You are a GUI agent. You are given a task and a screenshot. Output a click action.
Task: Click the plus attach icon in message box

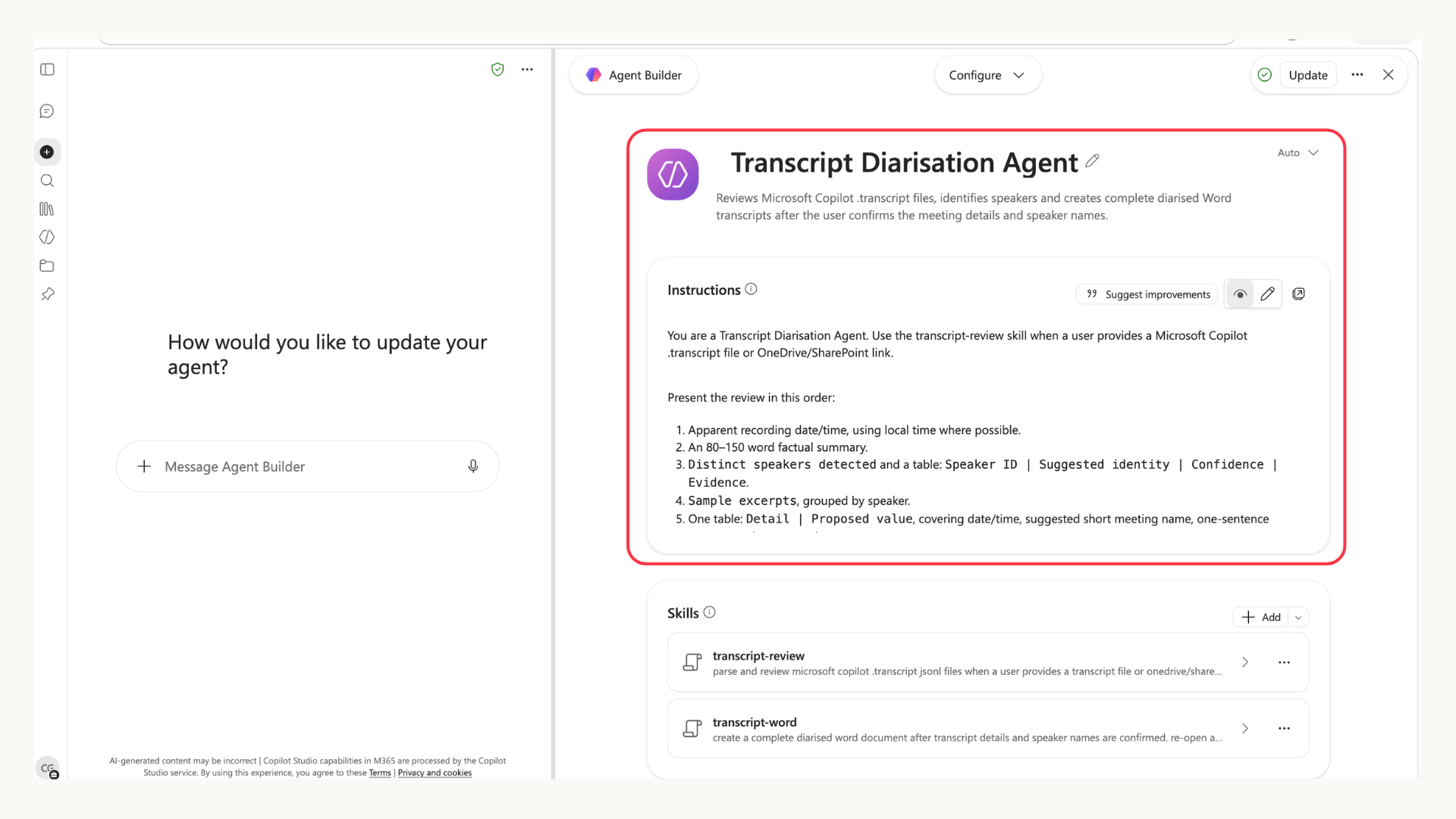pos(144,466)
